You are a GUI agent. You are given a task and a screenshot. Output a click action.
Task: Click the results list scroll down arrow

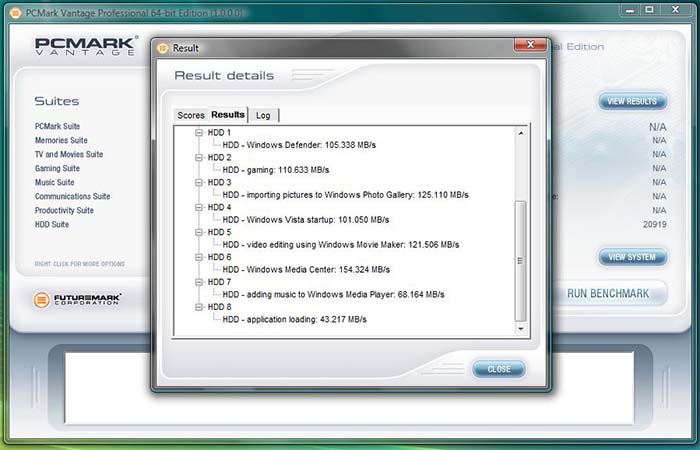click(521, 329)
